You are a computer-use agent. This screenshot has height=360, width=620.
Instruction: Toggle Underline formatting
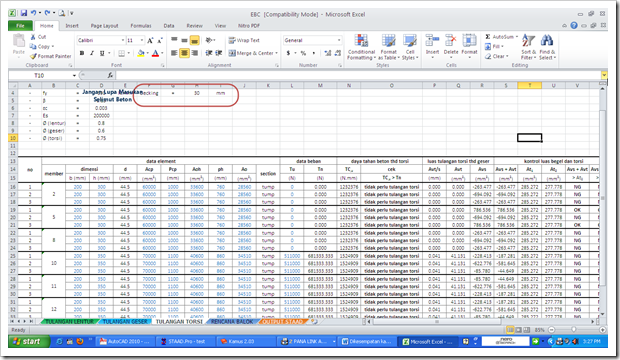pyautogui.click(x=102, y=53)
